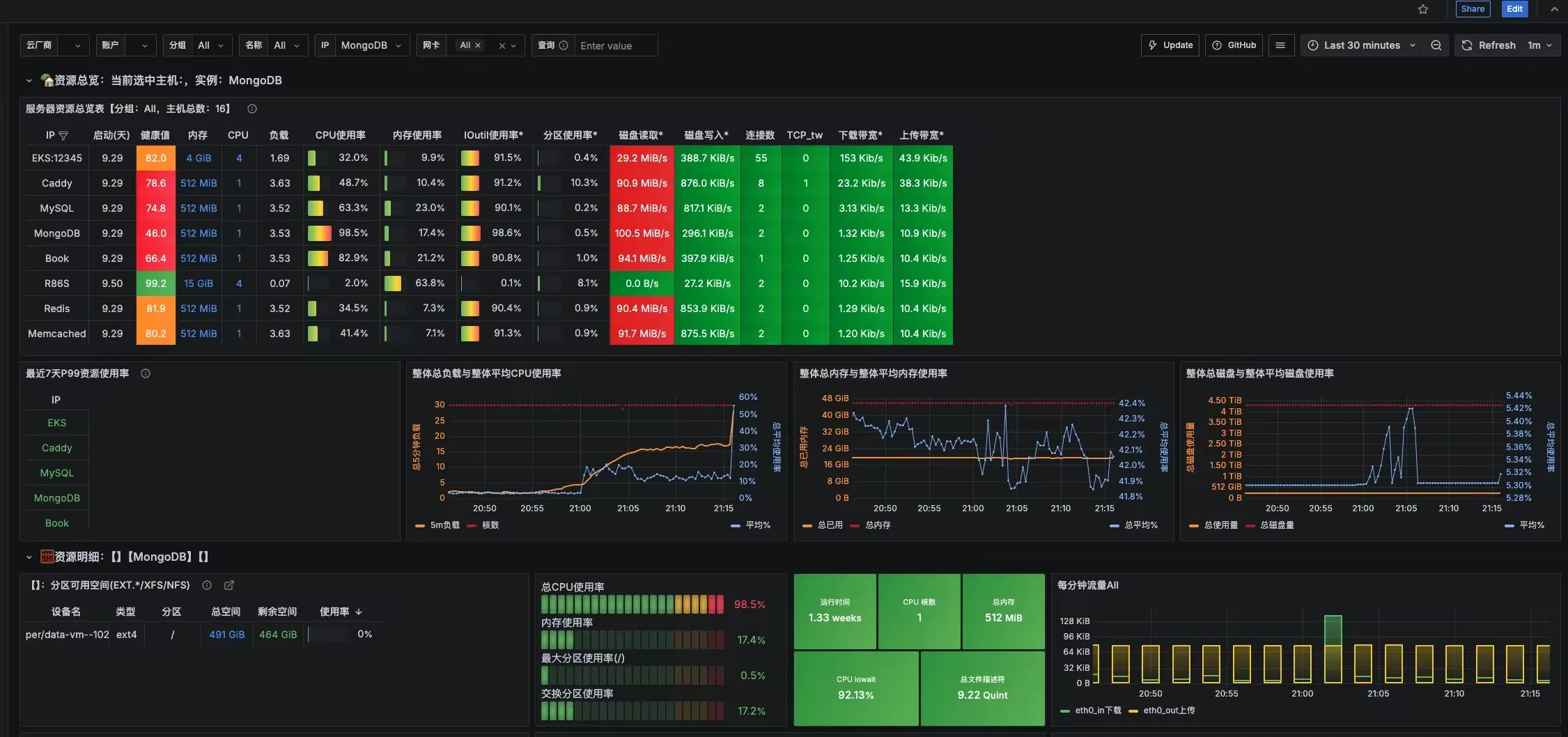Click the Share button
Screen dimensions: 1568x737
click(1473, 9)
